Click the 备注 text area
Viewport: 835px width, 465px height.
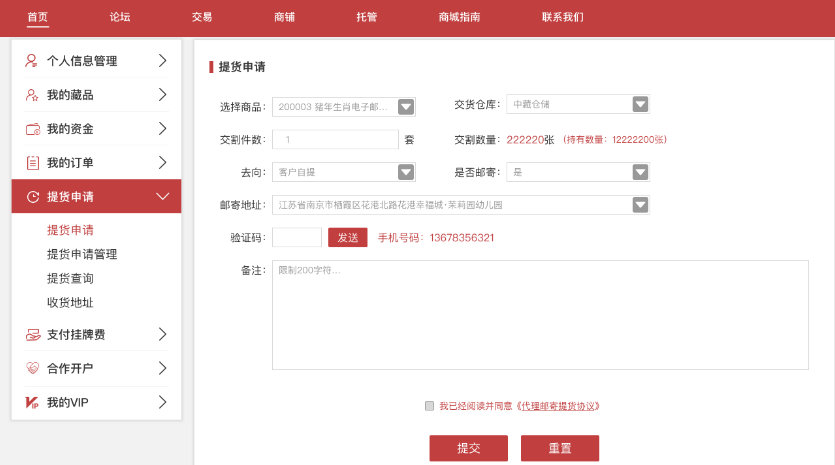tap(541, 315)
